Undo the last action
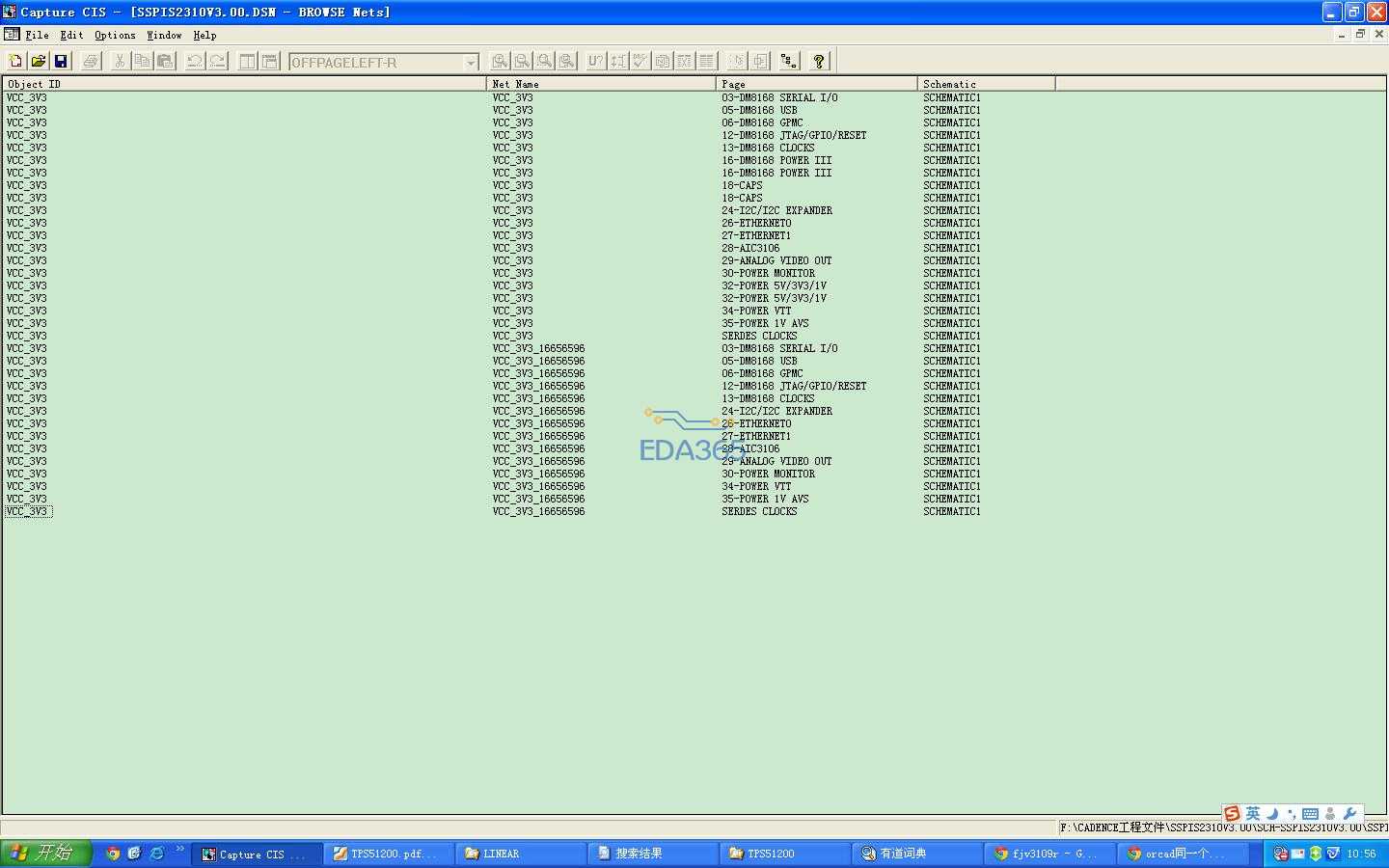Image resolution: width=1389 pixels, height=868 pixels. (195, 62)
